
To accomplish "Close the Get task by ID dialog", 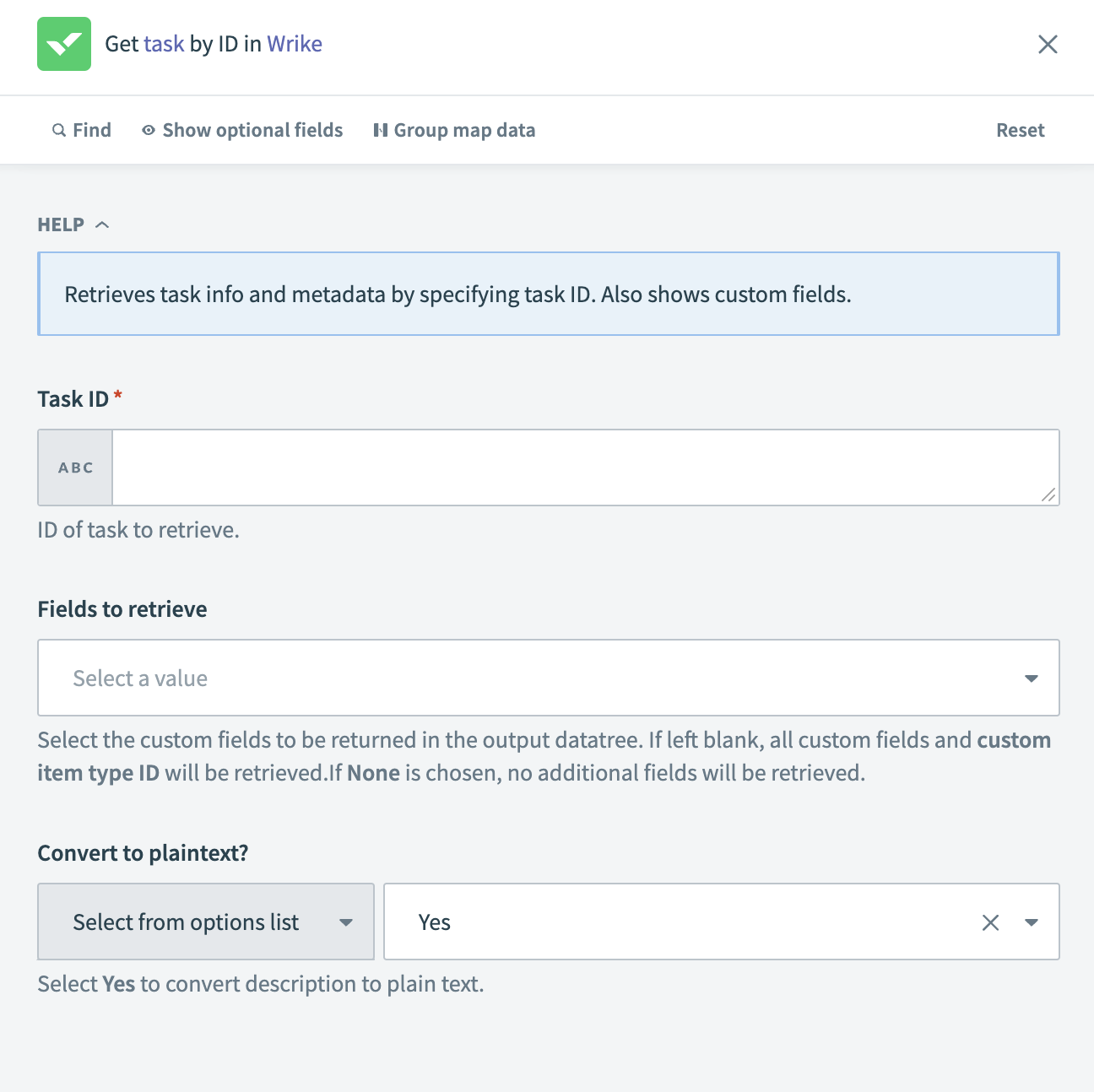I will [x=1048, y=44].
